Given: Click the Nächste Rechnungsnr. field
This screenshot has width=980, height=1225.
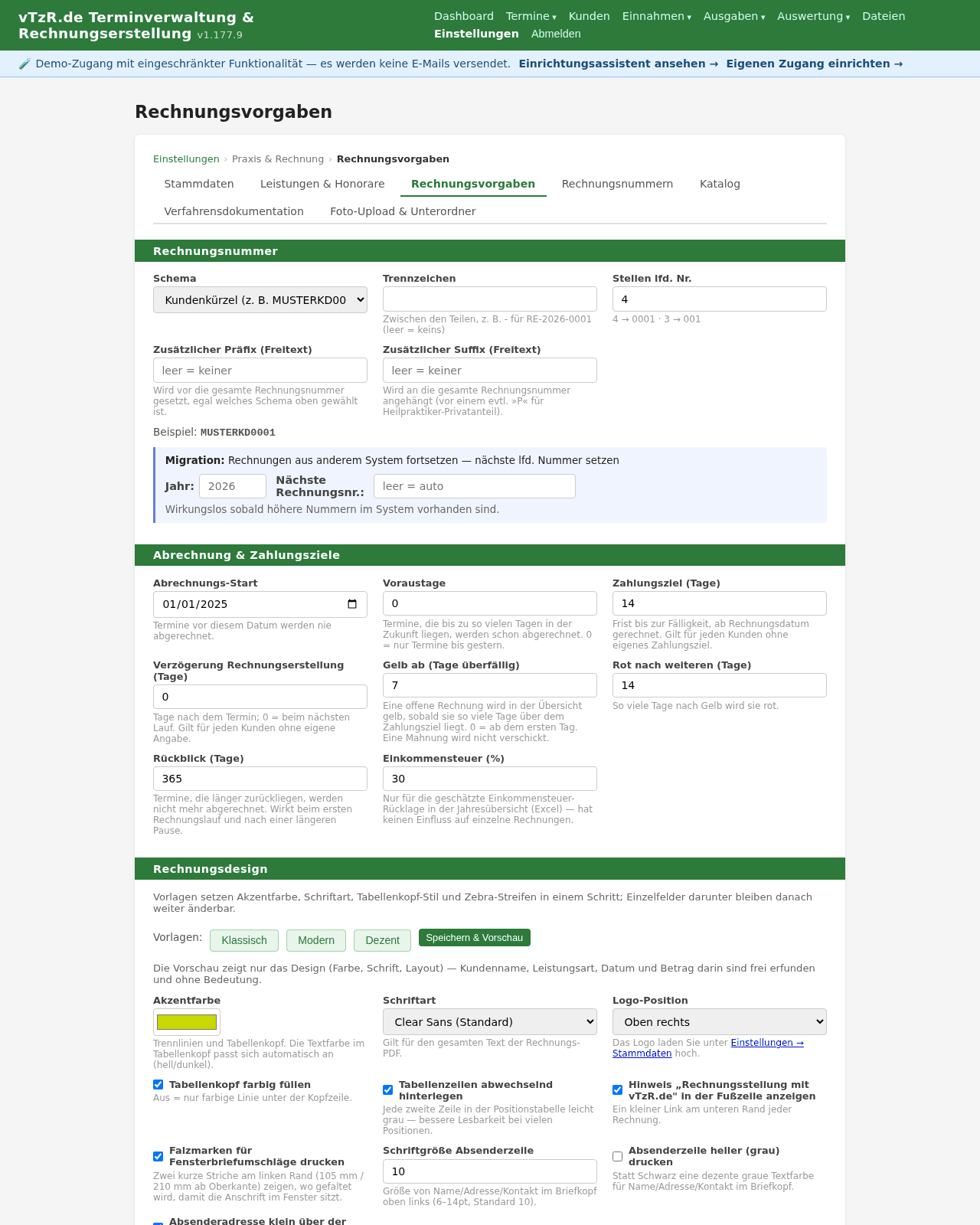Looking at the screenshot, I should pos(475,486).
